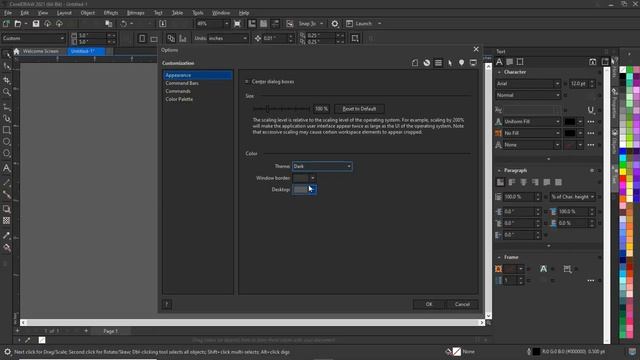The width and height of the screenshot is (640, 360).
Task: Select center paragraph alignment in Text docker
Action: tap(524, 182)
